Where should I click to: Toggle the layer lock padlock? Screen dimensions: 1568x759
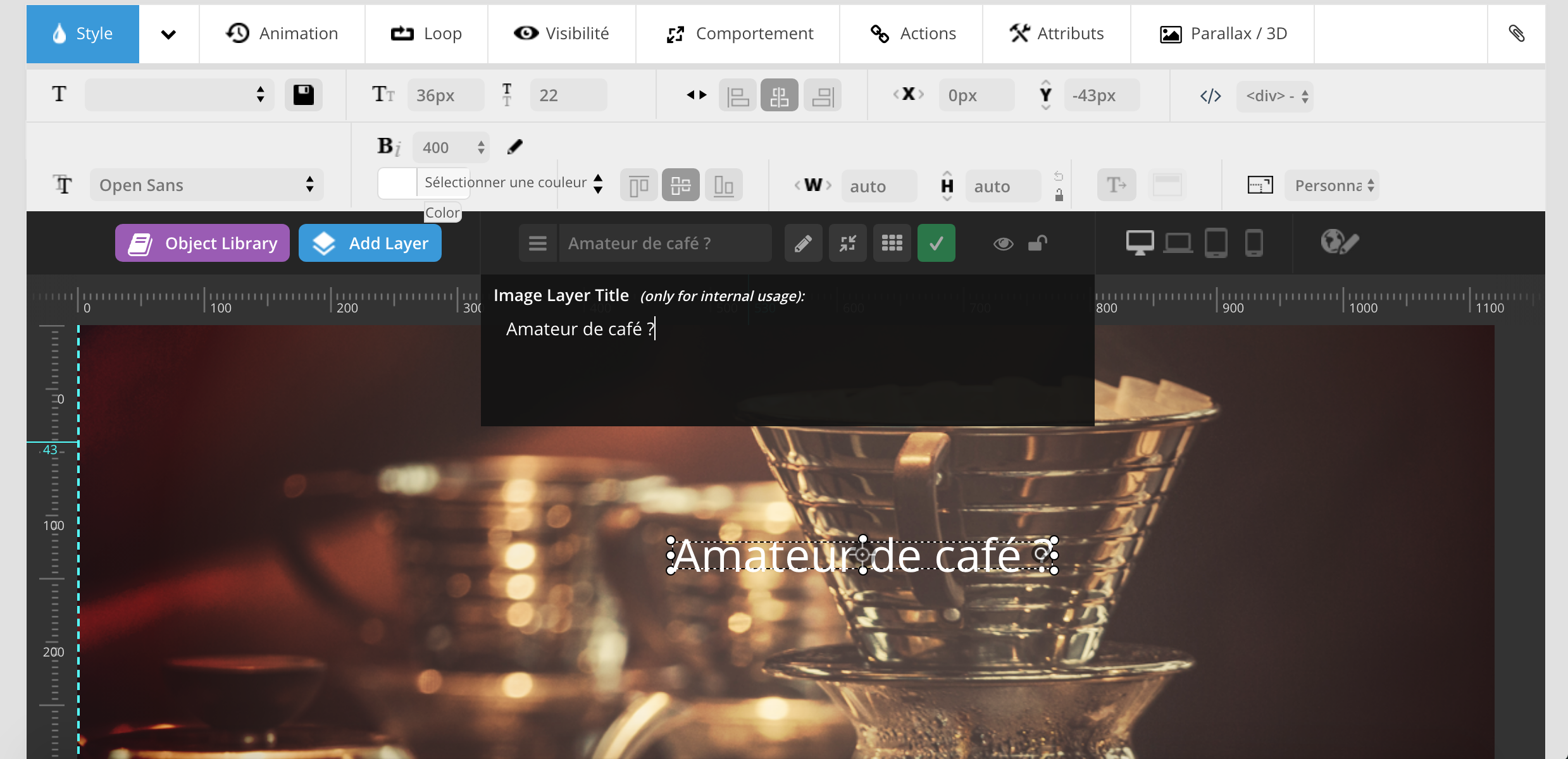[1037, 244]
